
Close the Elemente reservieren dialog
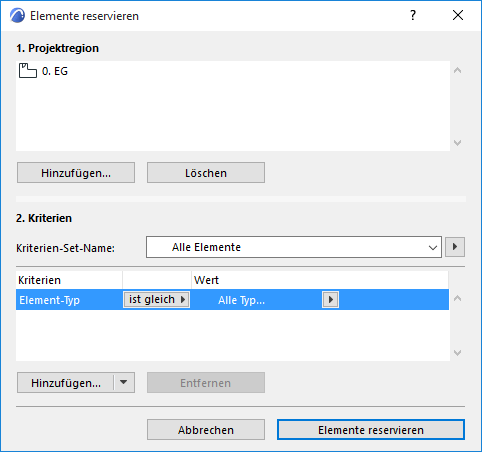(x=458, y=15)
